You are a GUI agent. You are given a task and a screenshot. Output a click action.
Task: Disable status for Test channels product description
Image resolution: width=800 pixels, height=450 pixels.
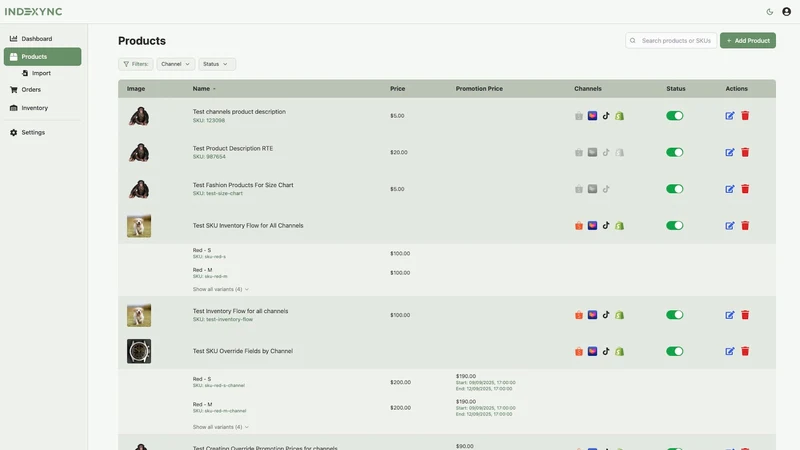(674, 116)
